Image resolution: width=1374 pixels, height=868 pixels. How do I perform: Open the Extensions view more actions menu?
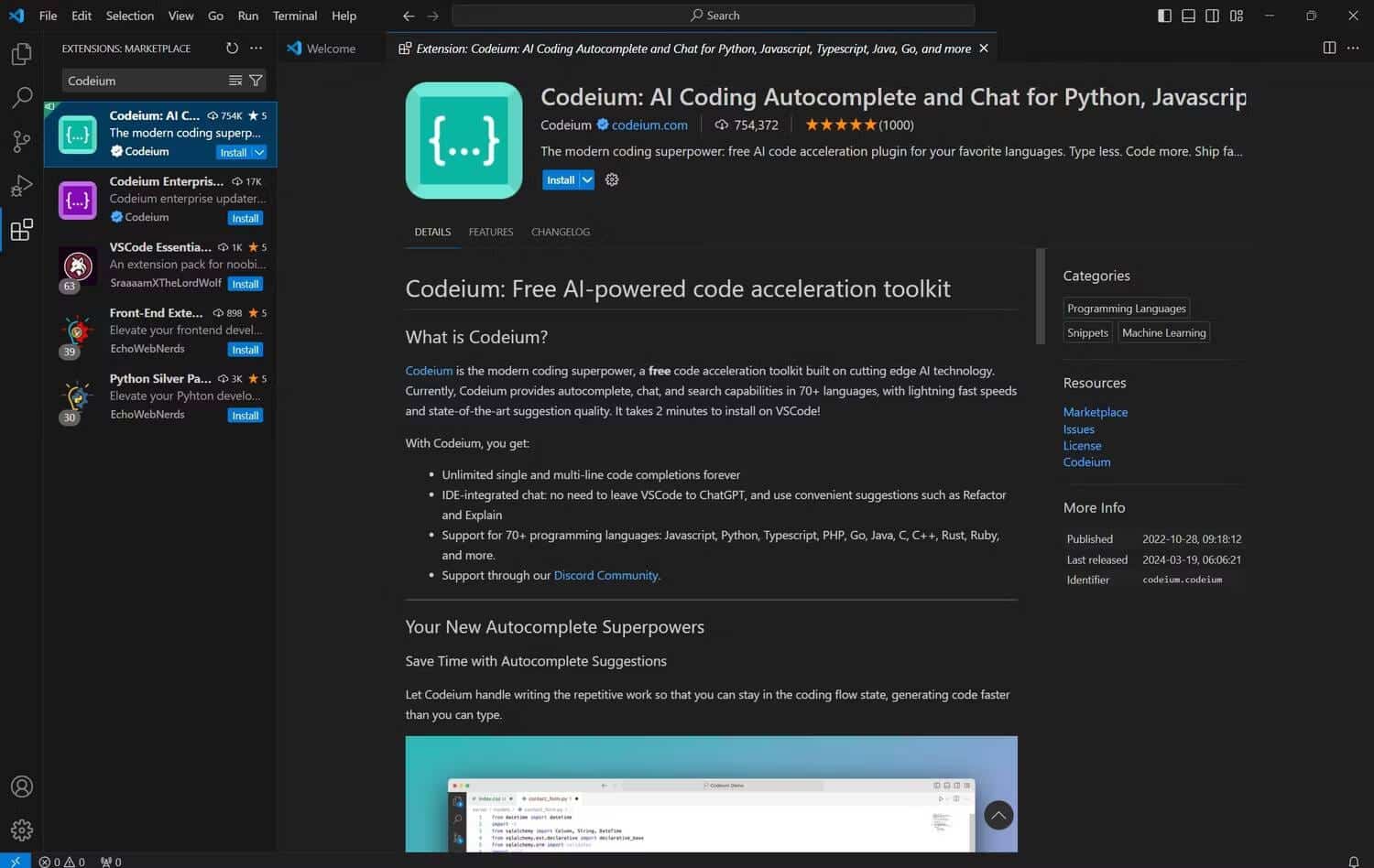coord(256,49)
